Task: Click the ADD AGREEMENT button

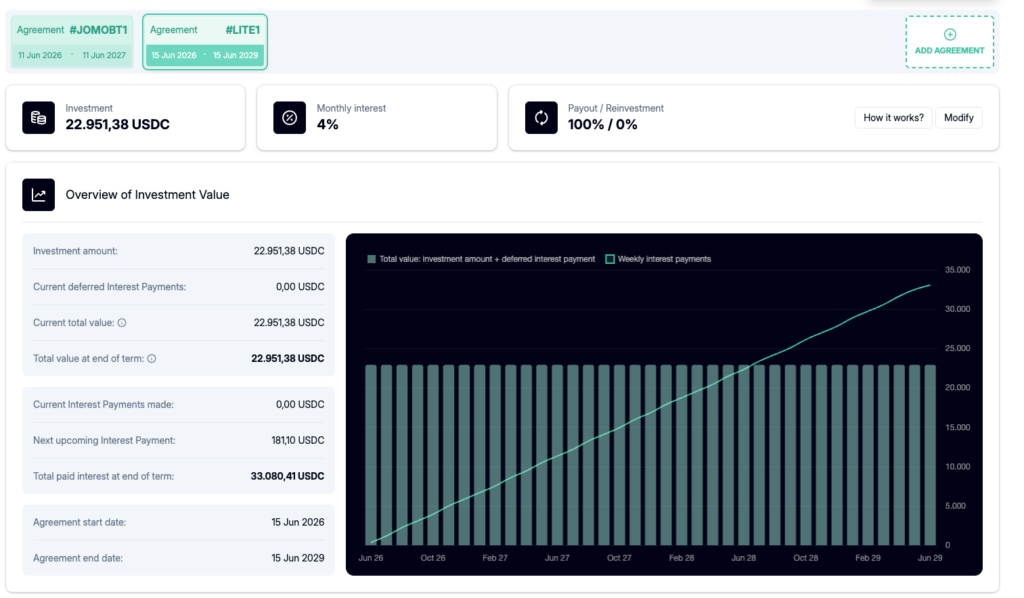Action: point(950,42)
